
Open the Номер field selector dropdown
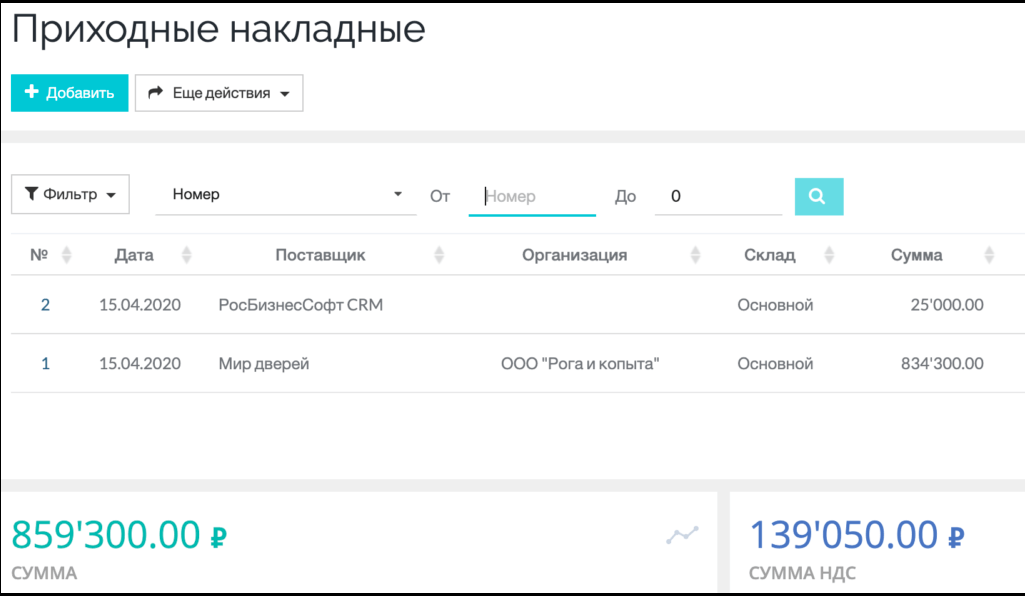[285, 194]
